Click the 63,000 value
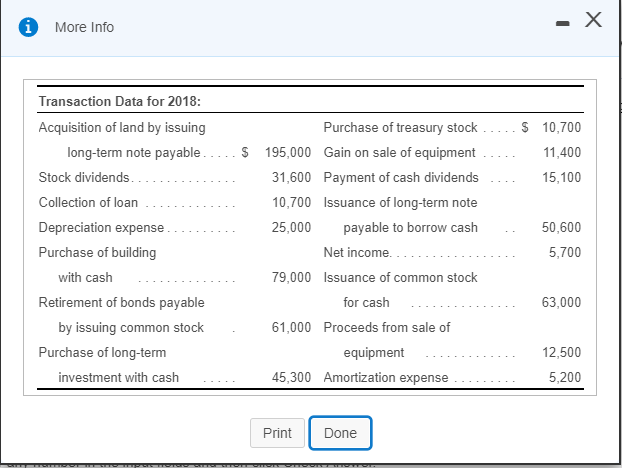This screenshot has height=468, width=622. (562, 302)
